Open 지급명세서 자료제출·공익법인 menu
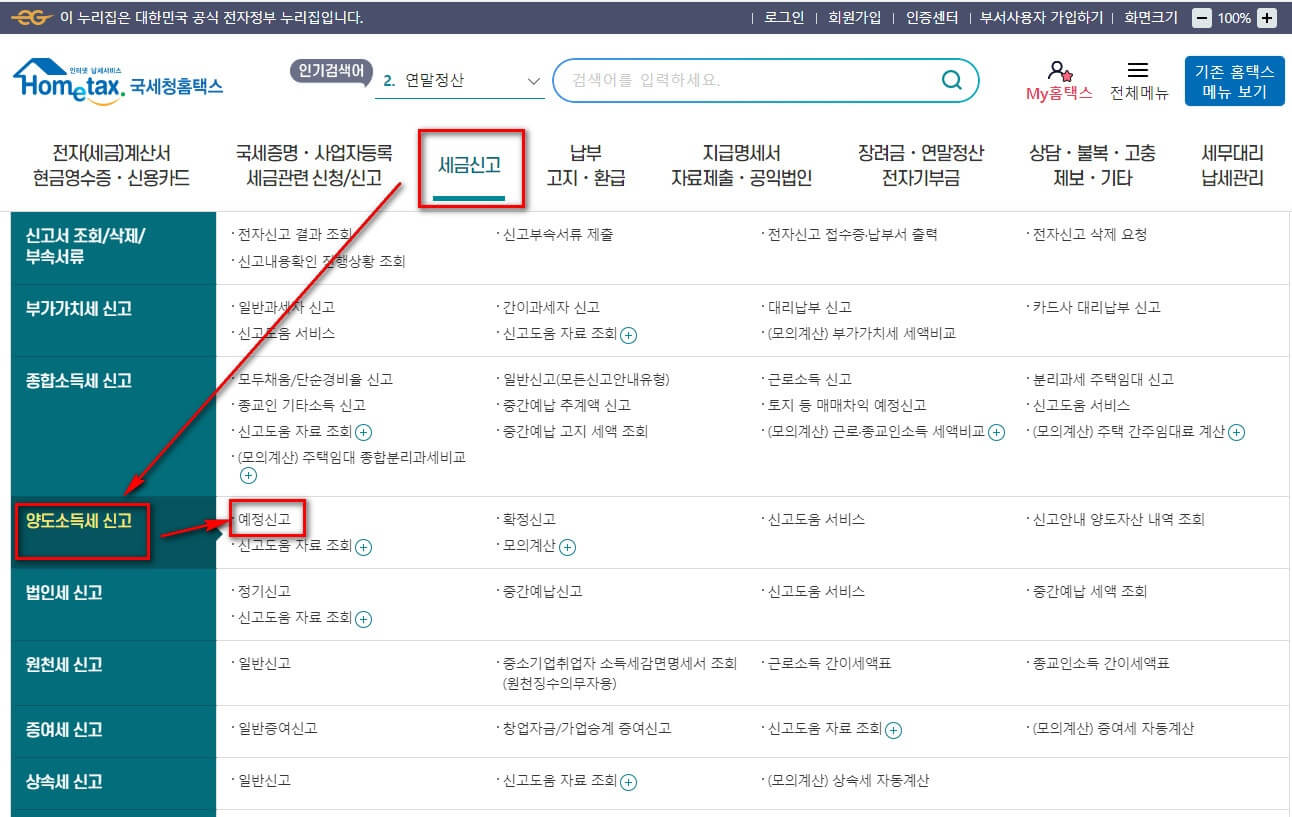 741,166
